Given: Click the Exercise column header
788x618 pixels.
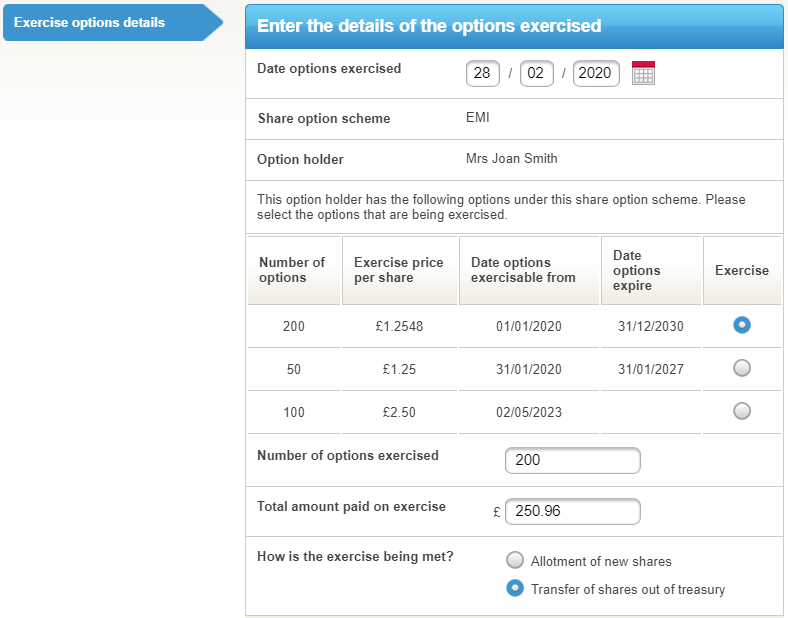Looking at the screenshot, I should [x=742, y=270].
